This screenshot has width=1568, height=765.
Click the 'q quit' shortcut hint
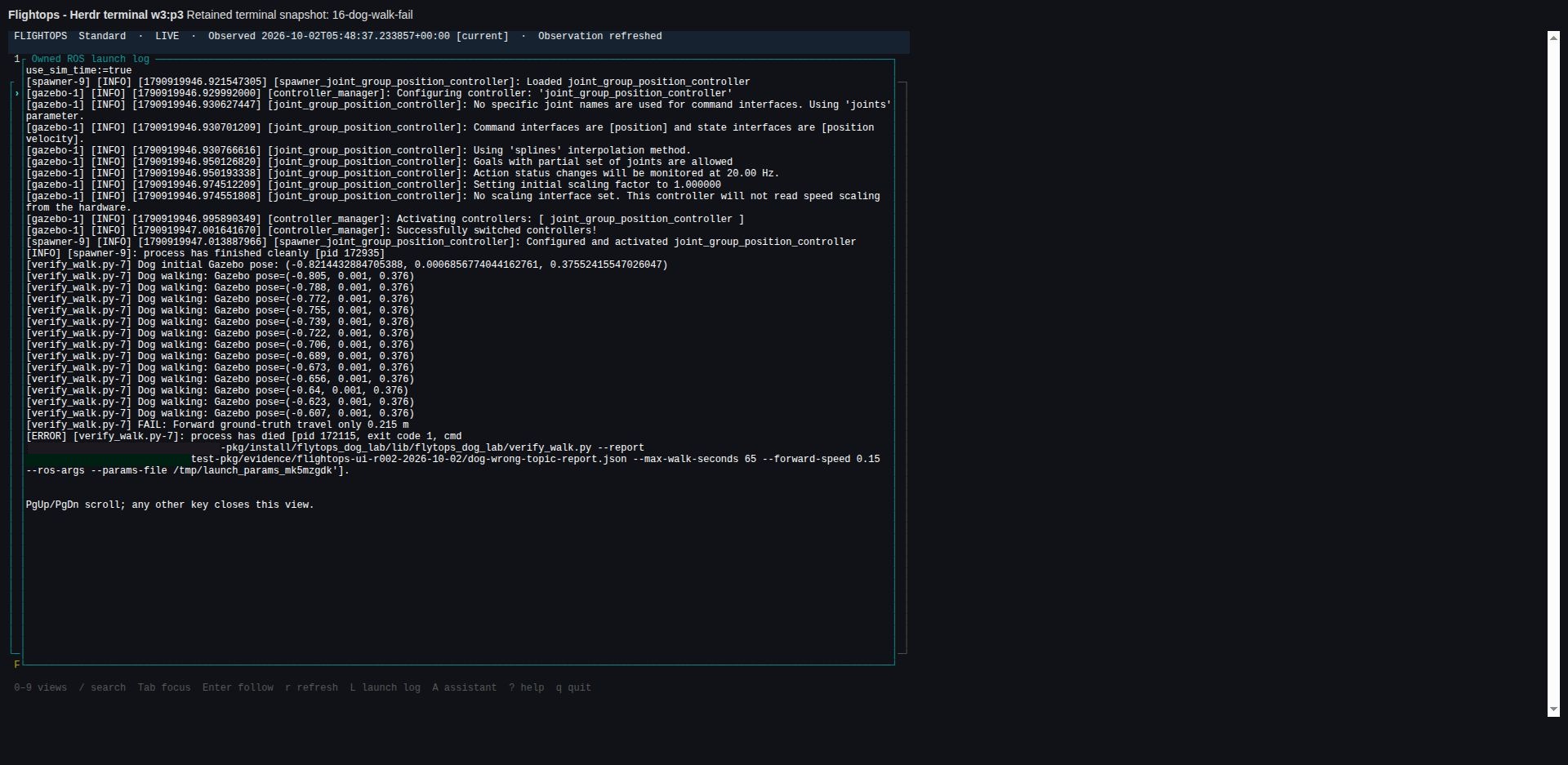tap(573, 687)
